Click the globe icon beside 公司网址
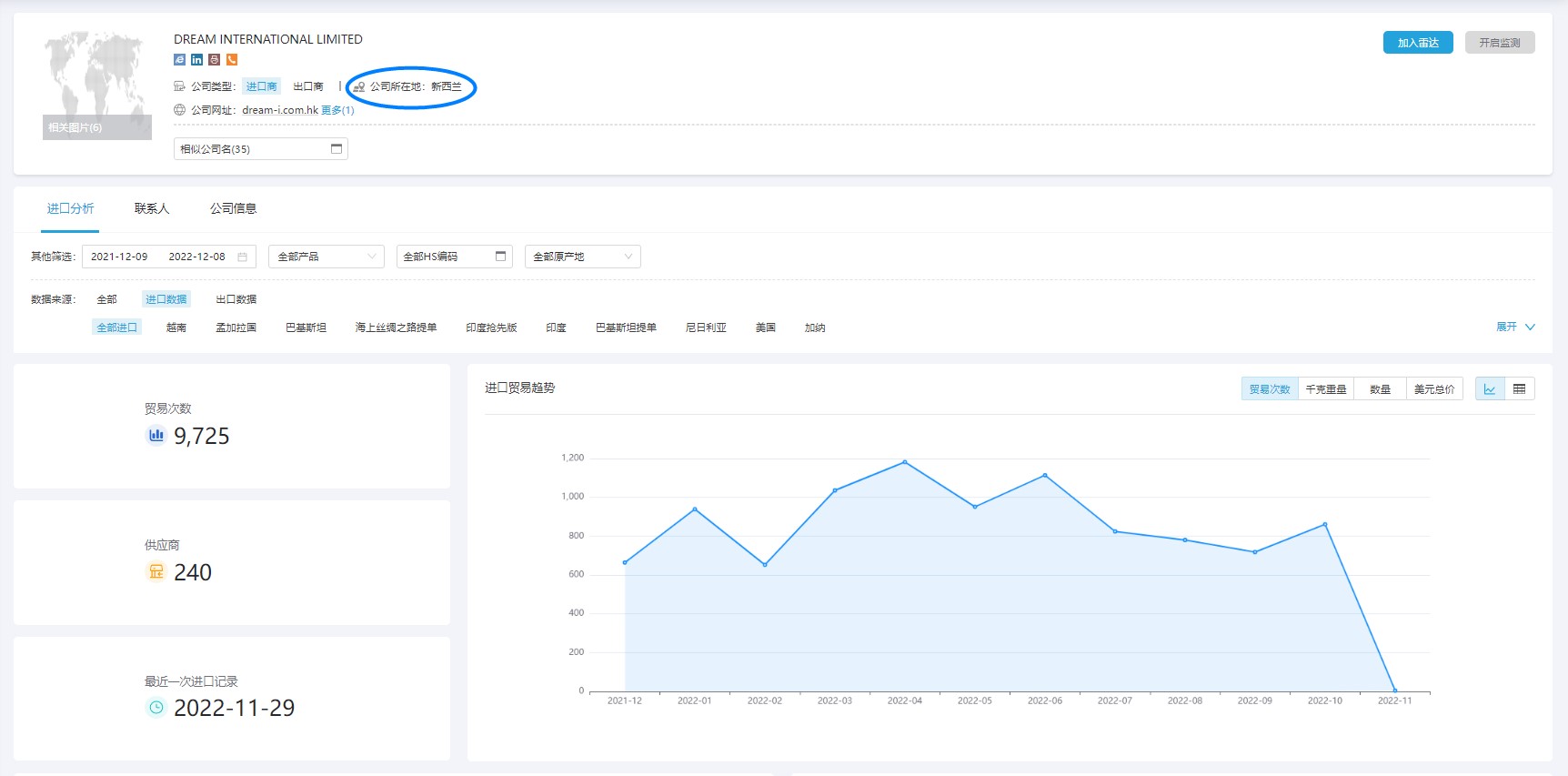 click(x=179, y=110)
